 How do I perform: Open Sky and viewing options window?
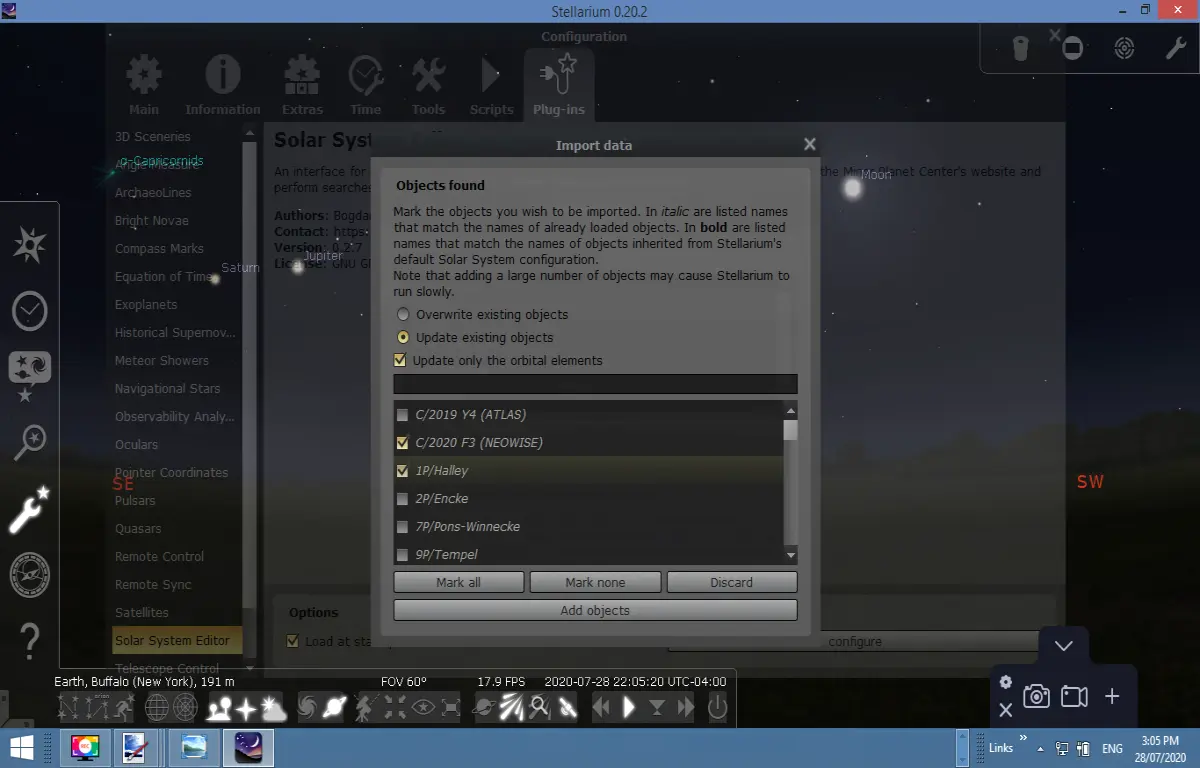30,376
